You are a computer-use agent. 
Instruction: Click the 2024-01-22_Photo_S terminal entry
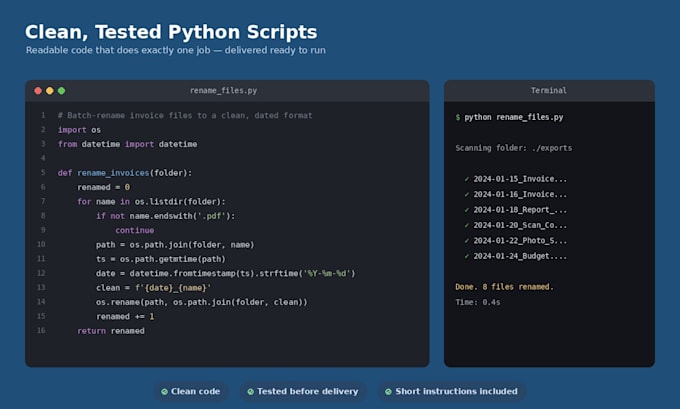coord(520,241)
